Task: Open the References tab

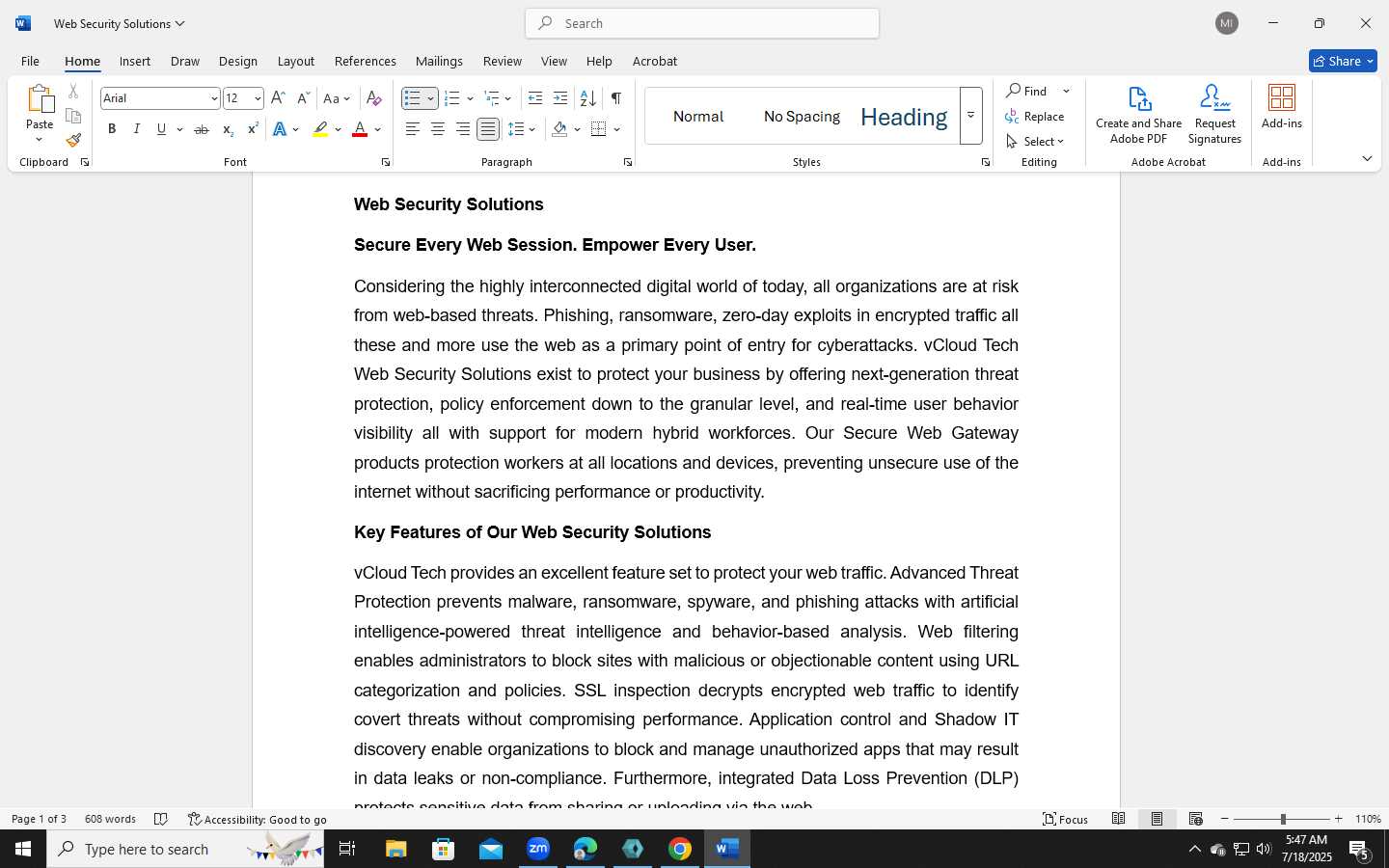Action: [x=365, y=61]
